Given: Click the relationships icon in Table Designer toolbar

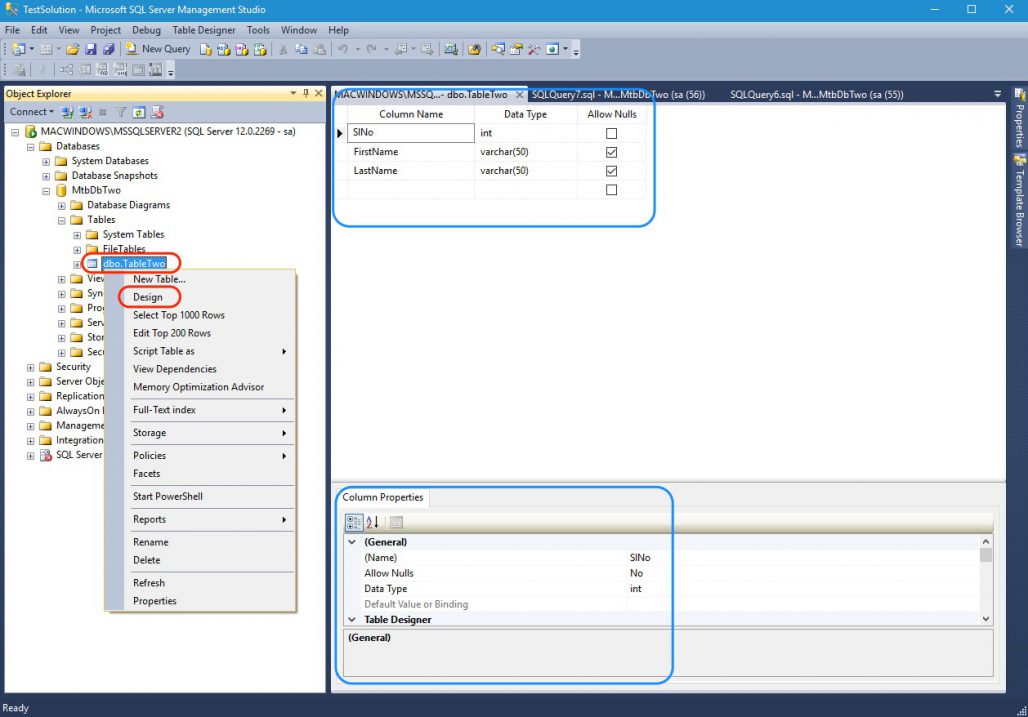Looking at the screenshot, I should pos(66,69).
